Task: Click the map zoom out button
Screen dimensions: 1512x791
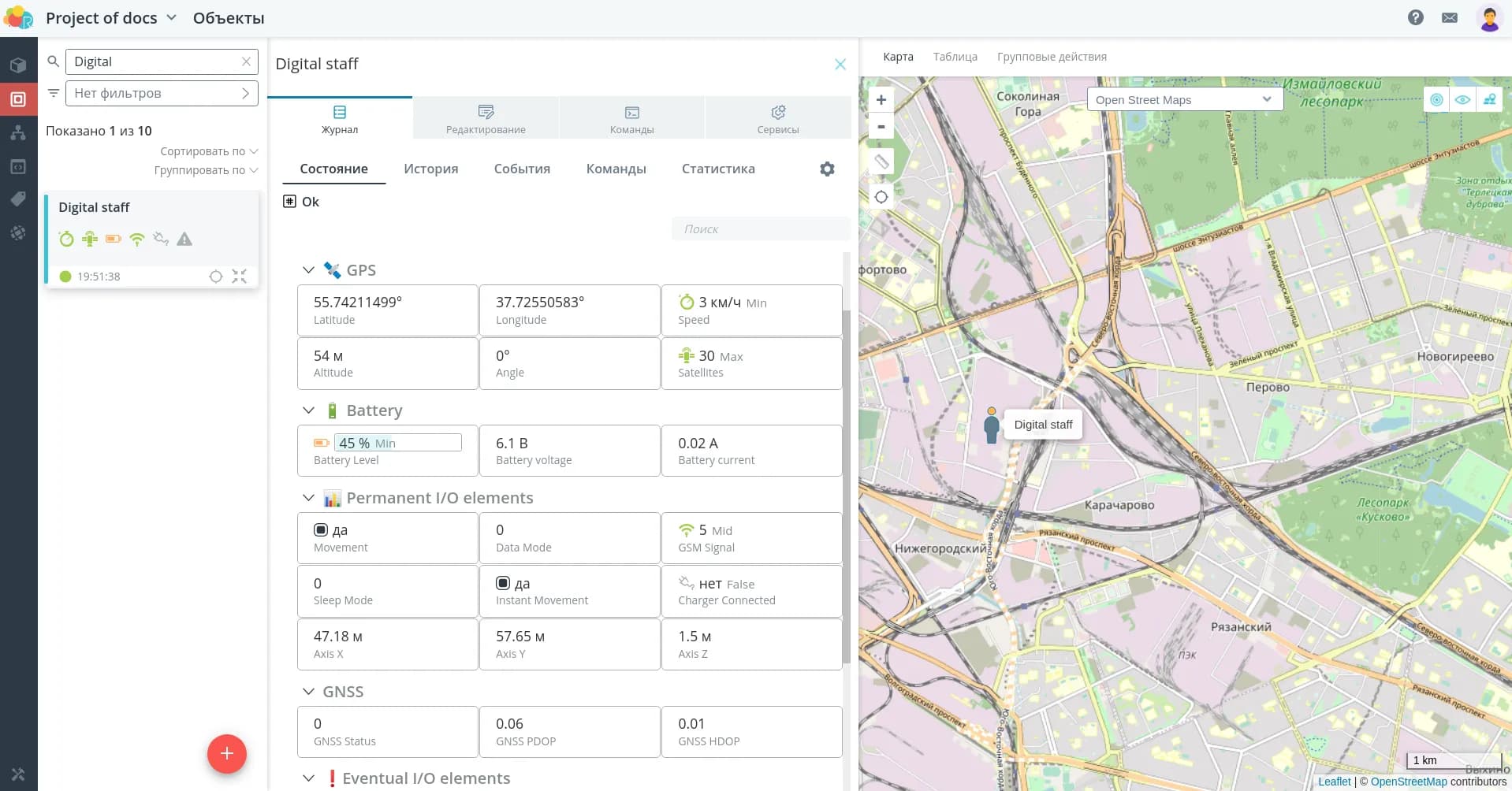Action: pos(881,126)
